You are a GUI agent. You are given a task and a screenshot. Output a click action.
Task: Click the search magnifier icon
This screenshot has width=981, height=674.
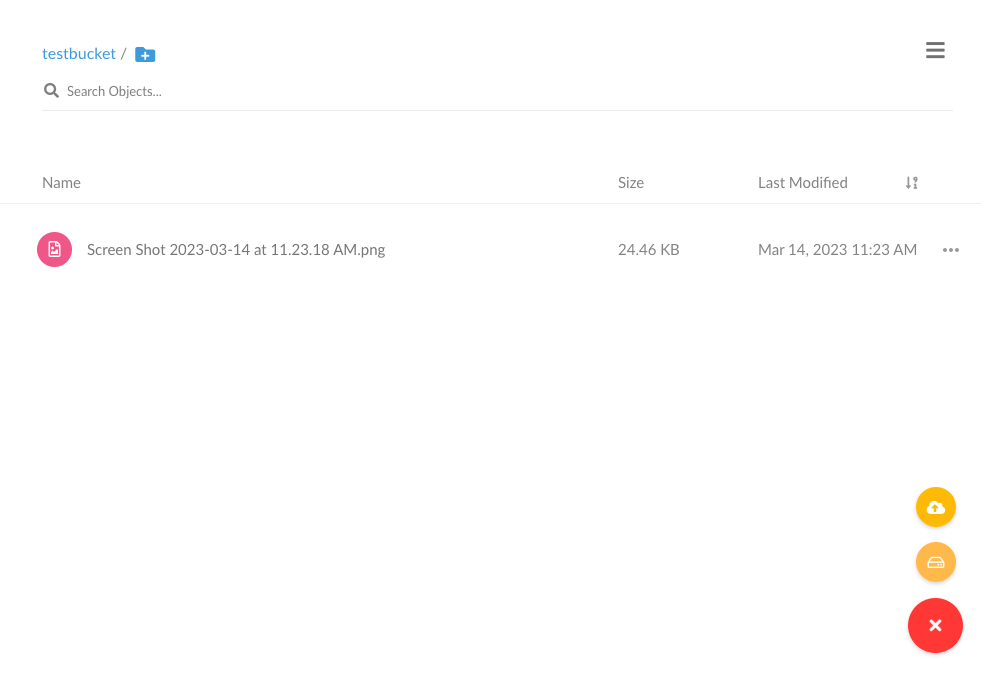coord(51,90)
